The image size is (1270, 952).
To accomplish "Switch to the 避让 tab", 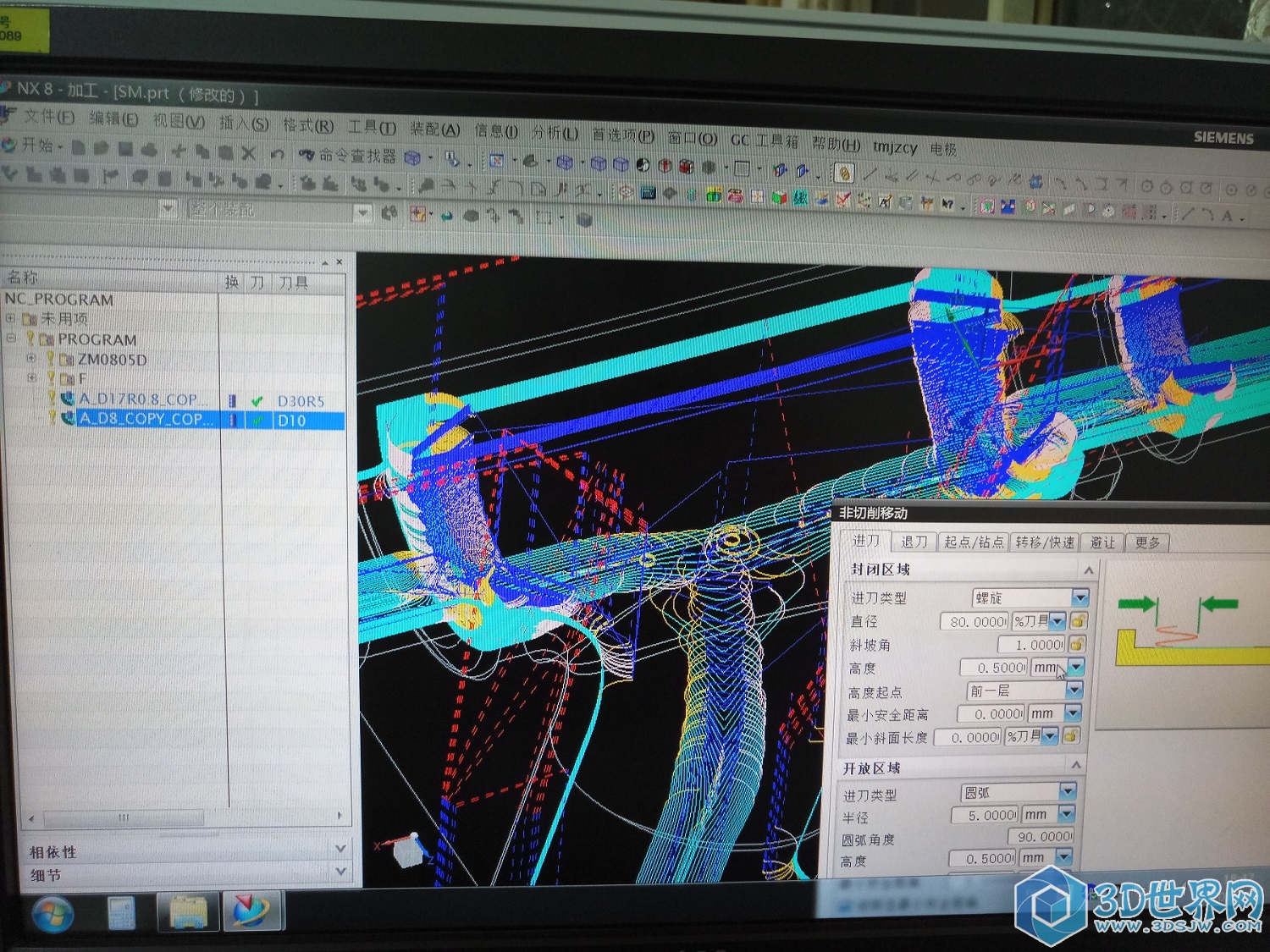I will pos(1102,542).
